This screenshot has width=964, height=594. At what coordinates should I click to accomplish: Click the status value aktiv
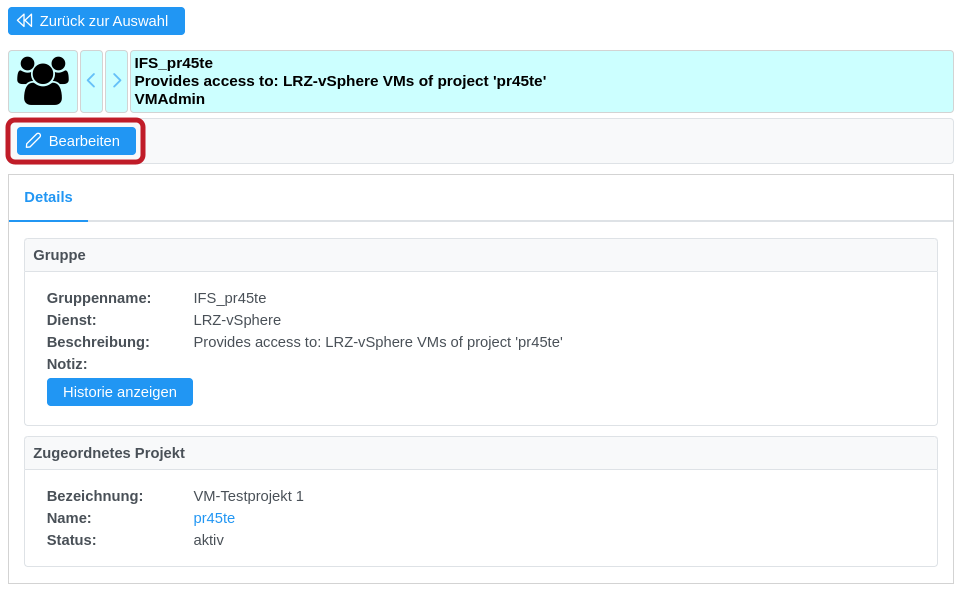(x=209, y=540)
